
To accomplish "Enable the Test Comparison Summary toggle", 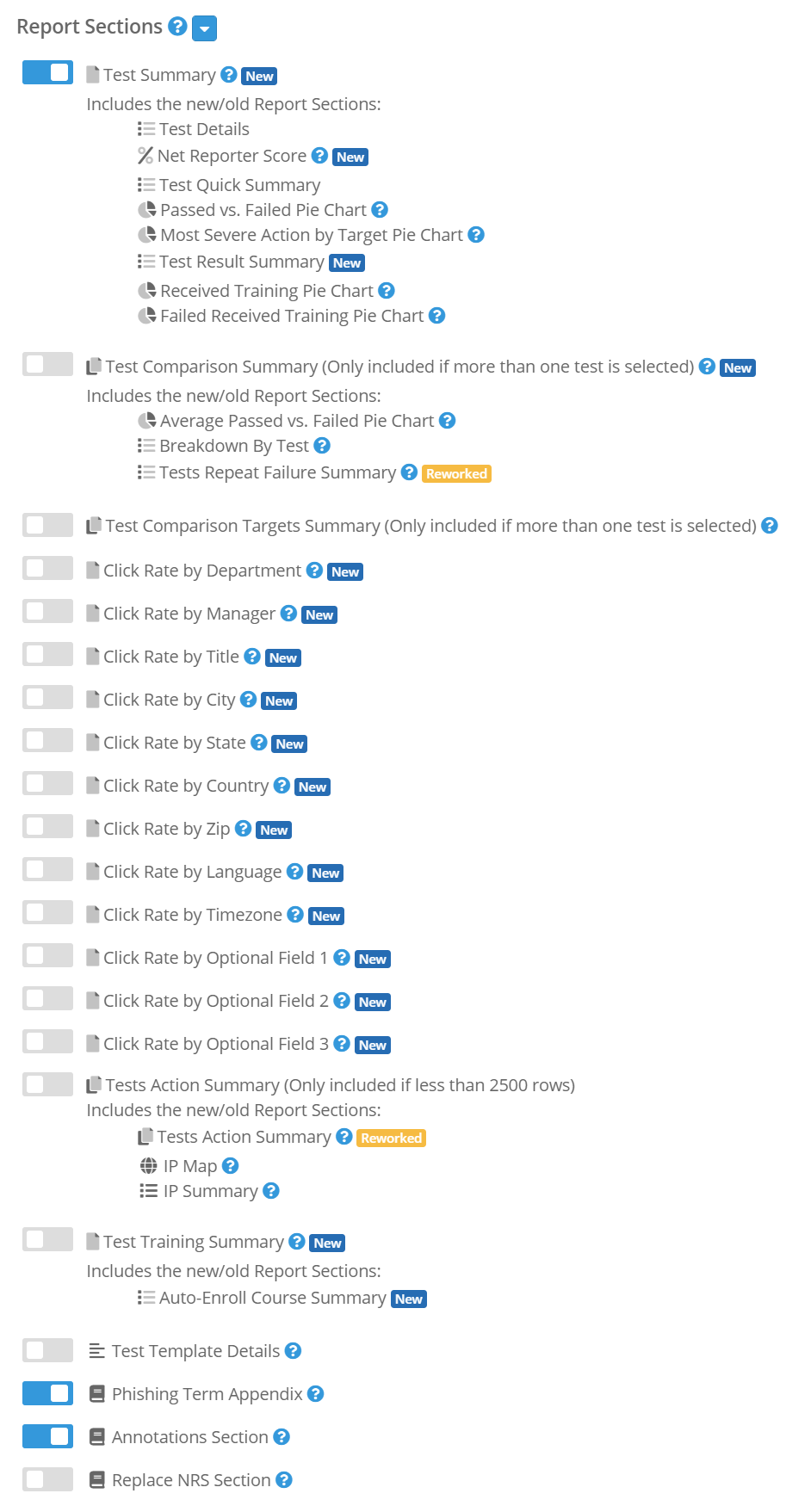I will point(47,364).
